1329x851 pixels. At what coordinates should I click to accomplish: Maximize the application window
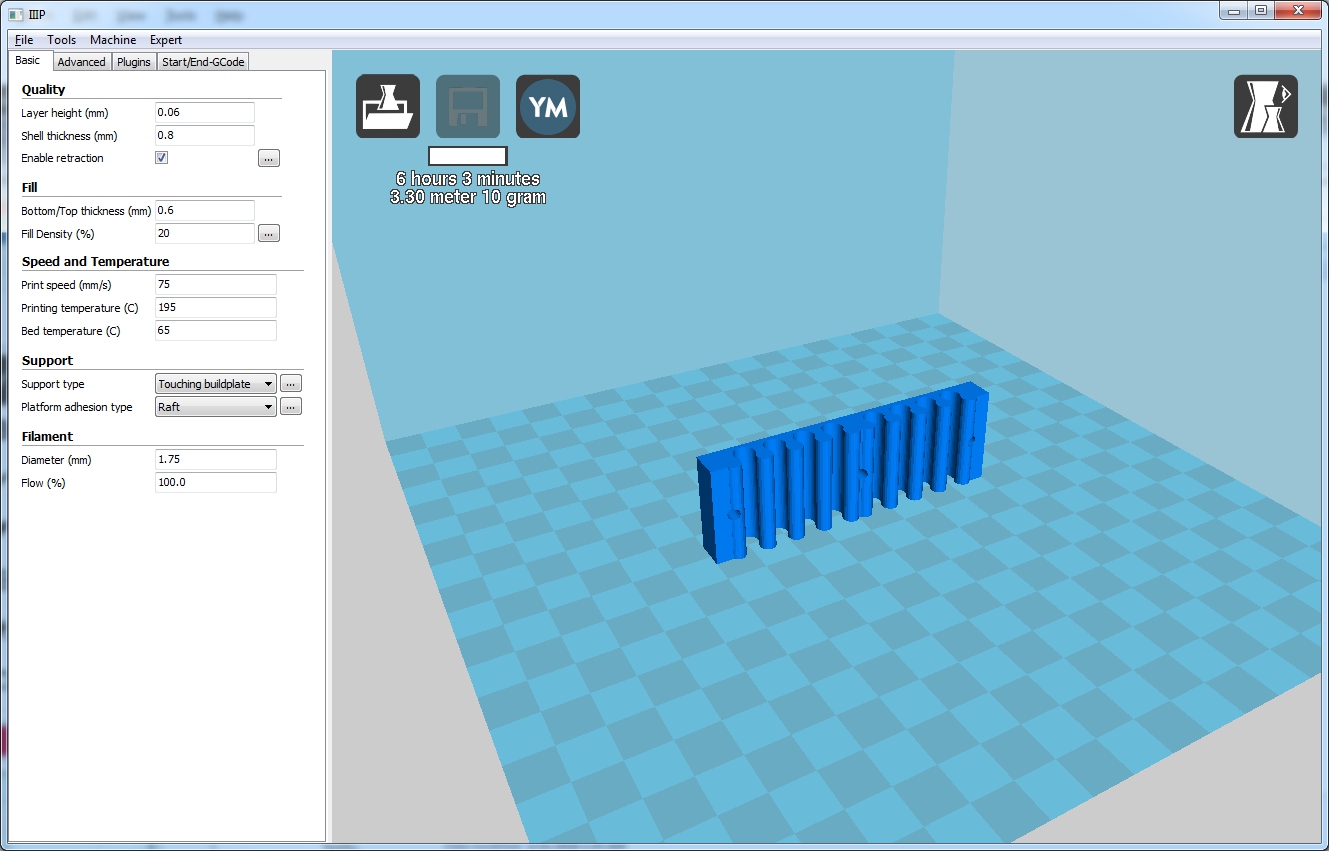[1260, 10]
